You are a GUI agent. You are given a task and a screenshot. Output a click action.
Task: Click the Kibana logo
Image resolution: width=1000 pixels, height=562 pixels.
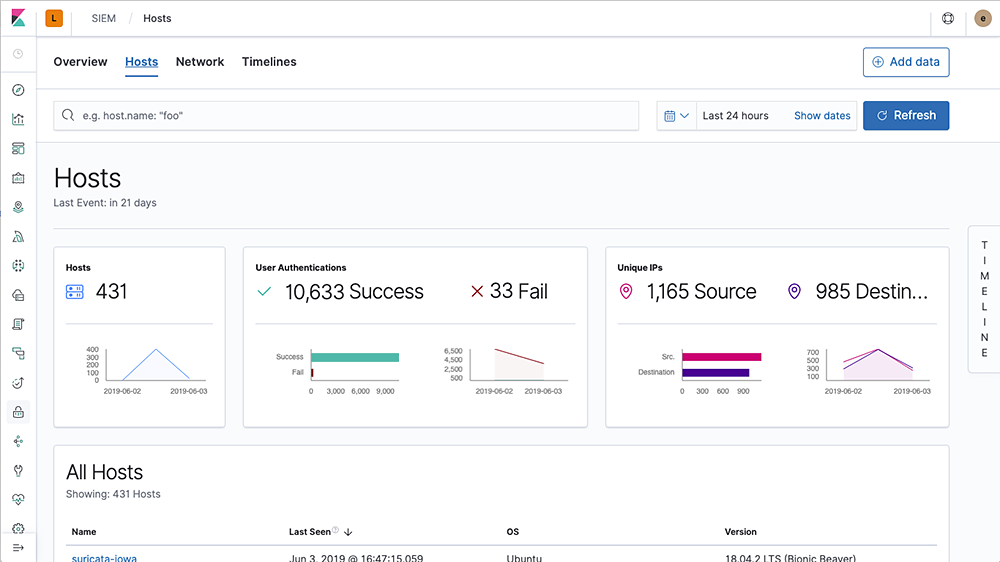click(18, 18)
